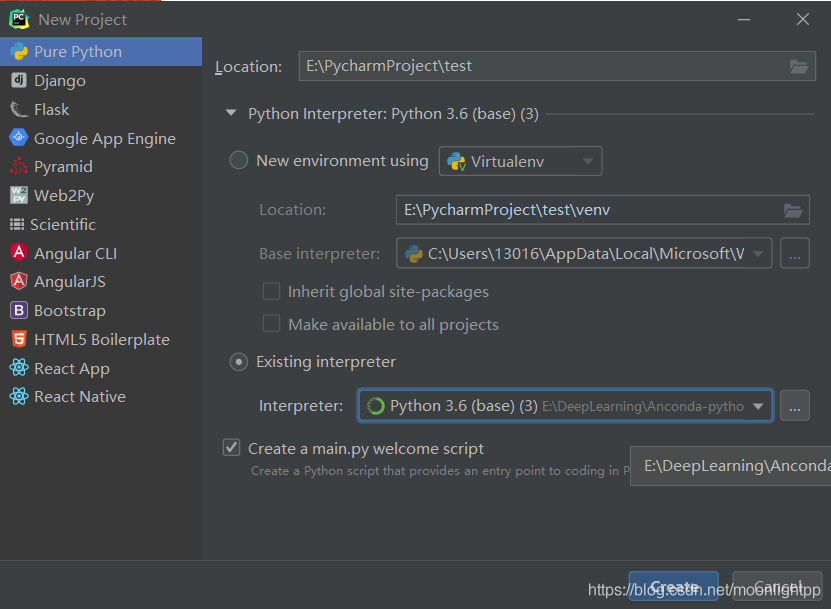
Task: Click ellipsis button beside Interpreter dropdown
Action: 794,406
